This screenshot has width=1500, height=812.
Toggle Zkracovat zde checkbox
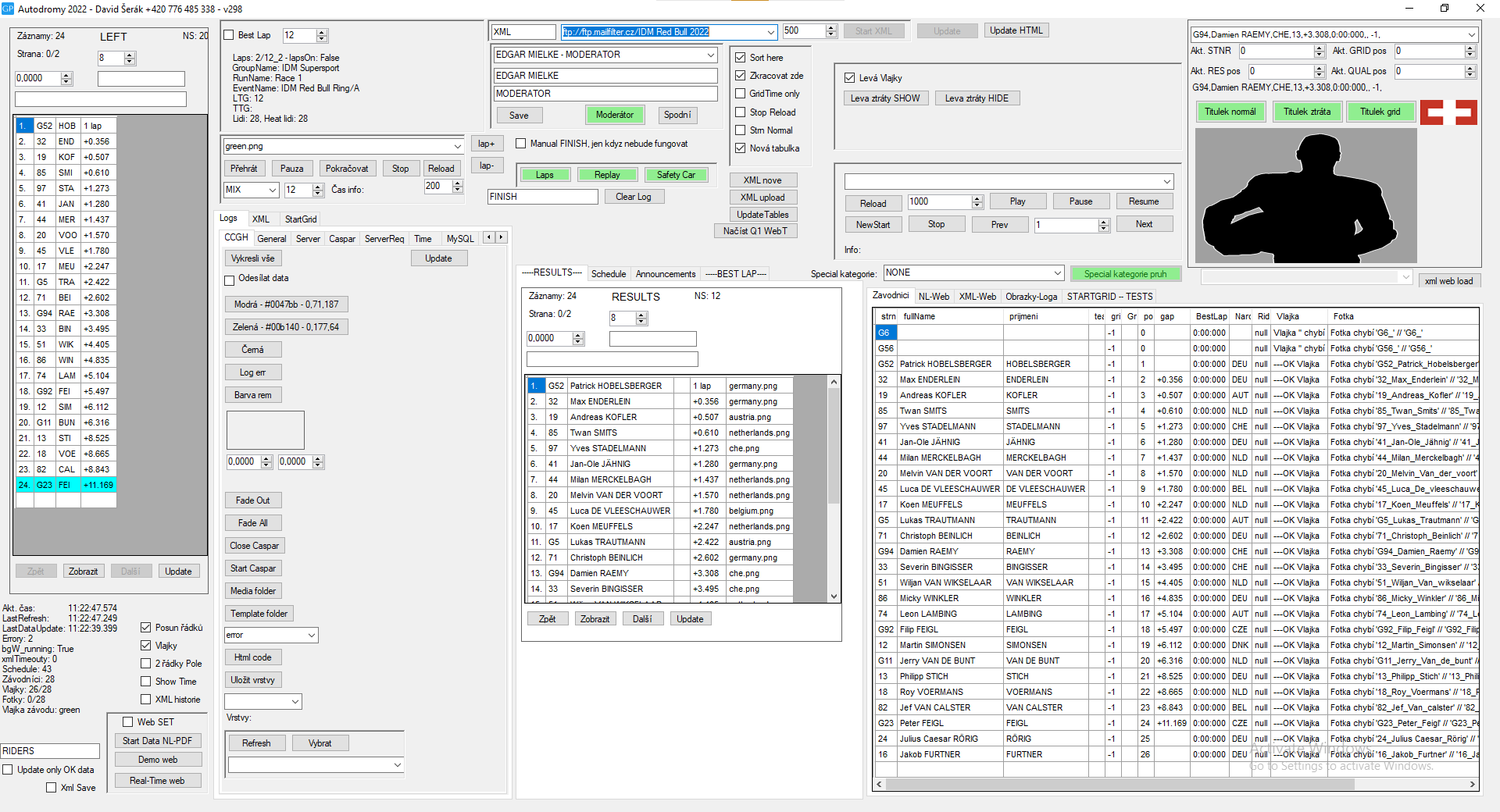[x=741, y=76]
